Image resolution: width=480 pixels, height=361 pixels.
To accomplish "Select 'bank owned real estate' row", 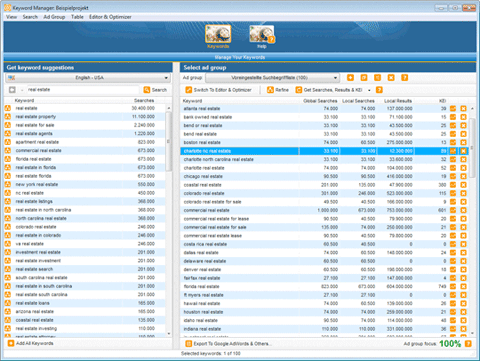I will 324,117.
